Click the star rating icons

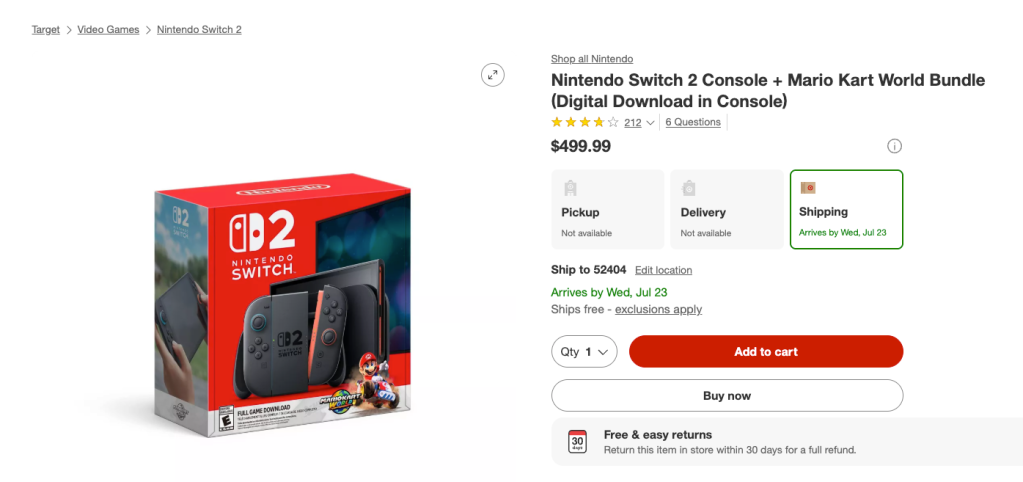(x=585, y=123)
